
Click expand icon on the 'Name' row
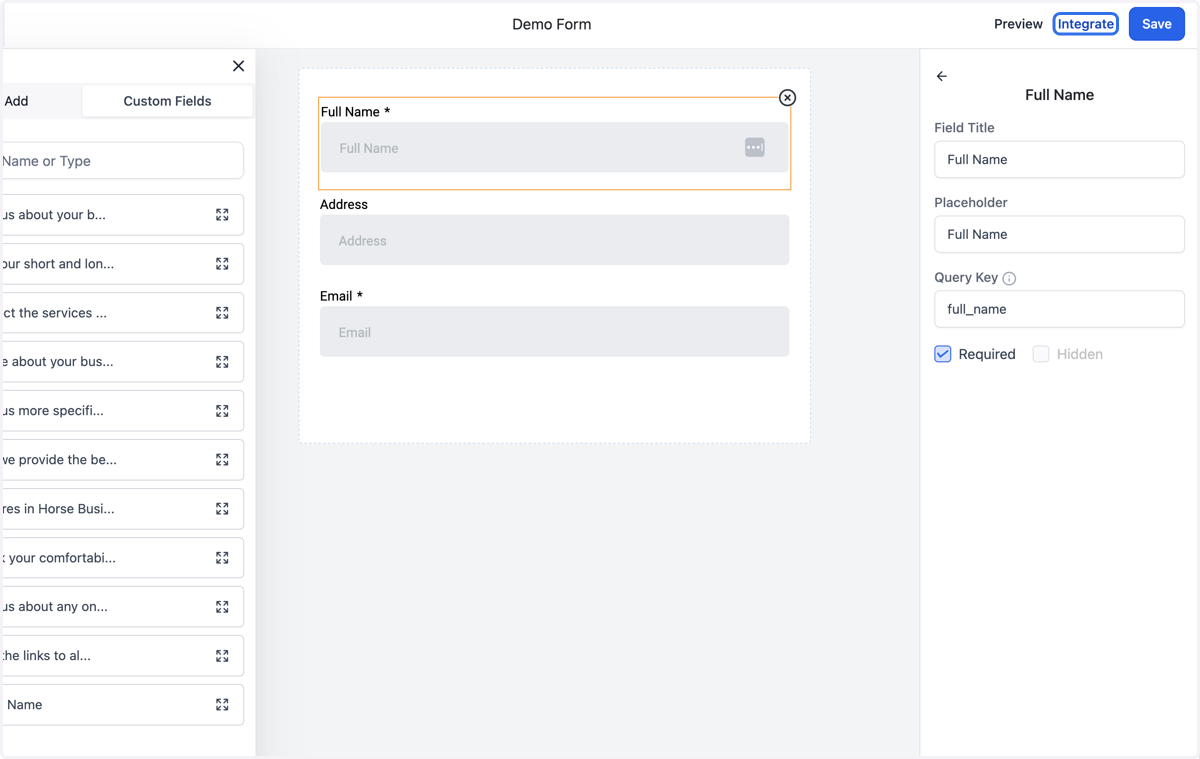click(x=222, y=705)
